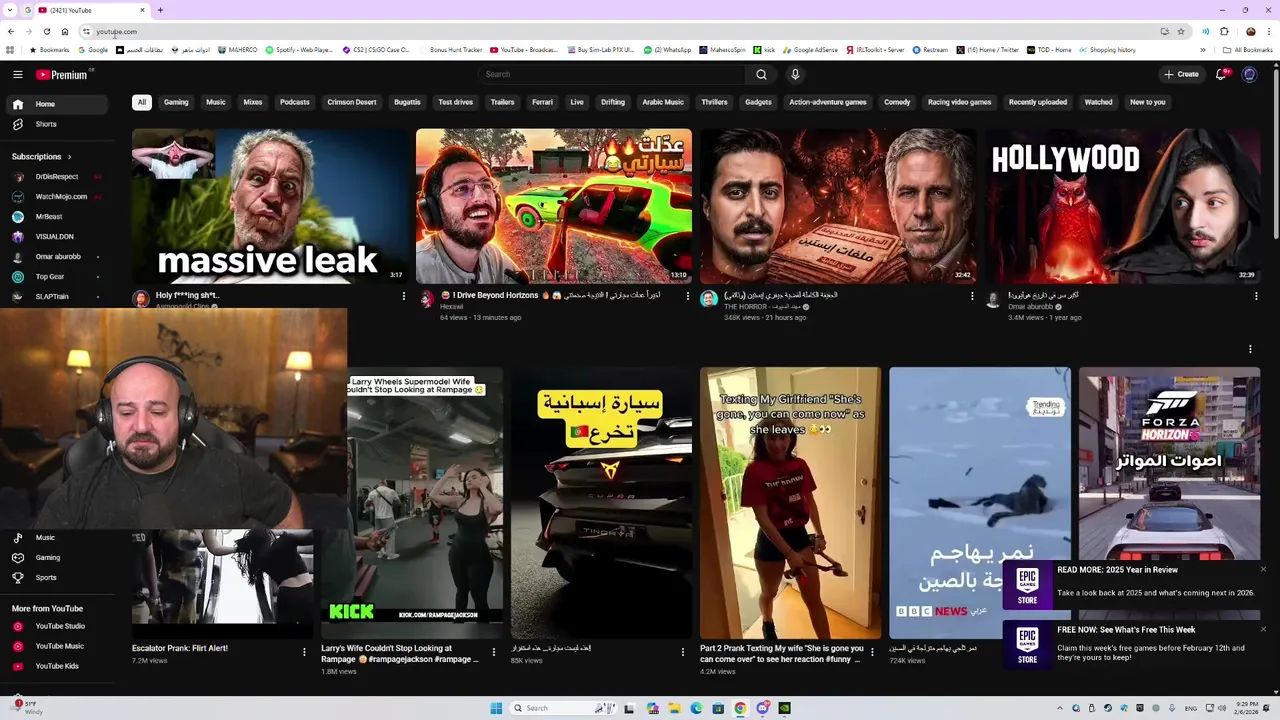
Task: Show hidden system tray icons
Action: click(x=1061, y=708)
